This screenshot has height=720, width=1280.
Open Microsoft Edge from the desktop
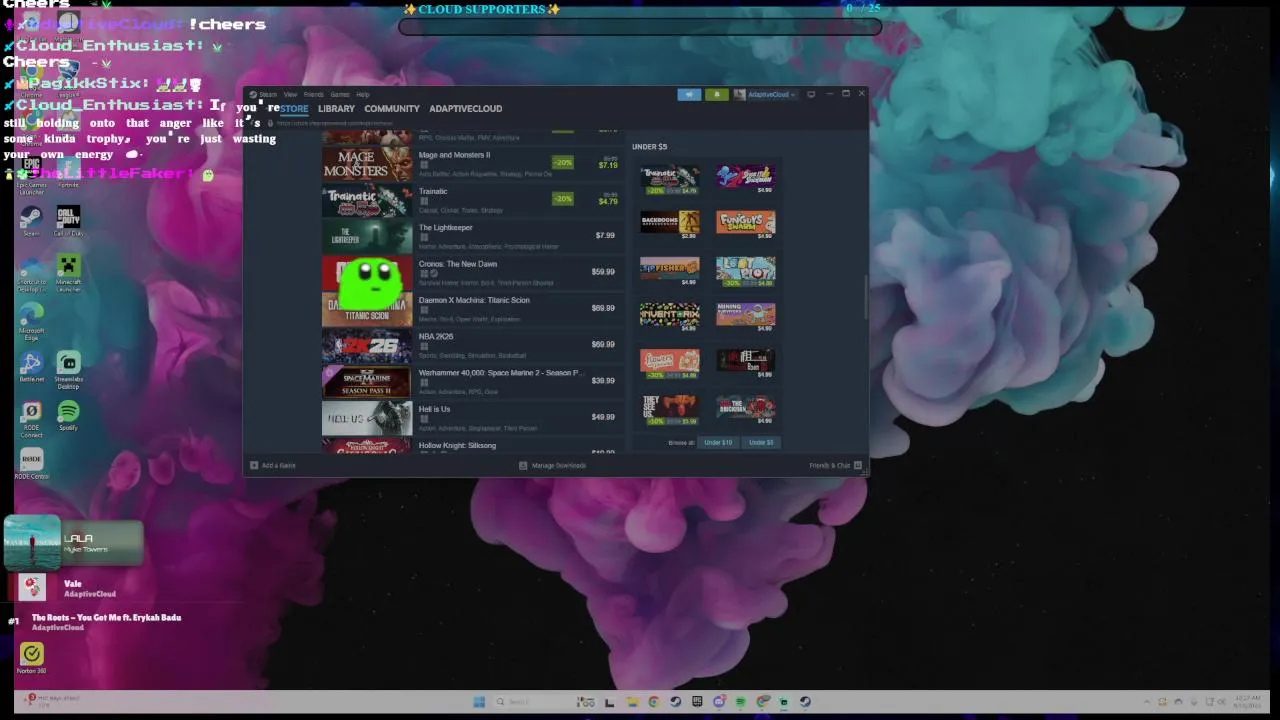pyautogui.click(x=31, y=319)
